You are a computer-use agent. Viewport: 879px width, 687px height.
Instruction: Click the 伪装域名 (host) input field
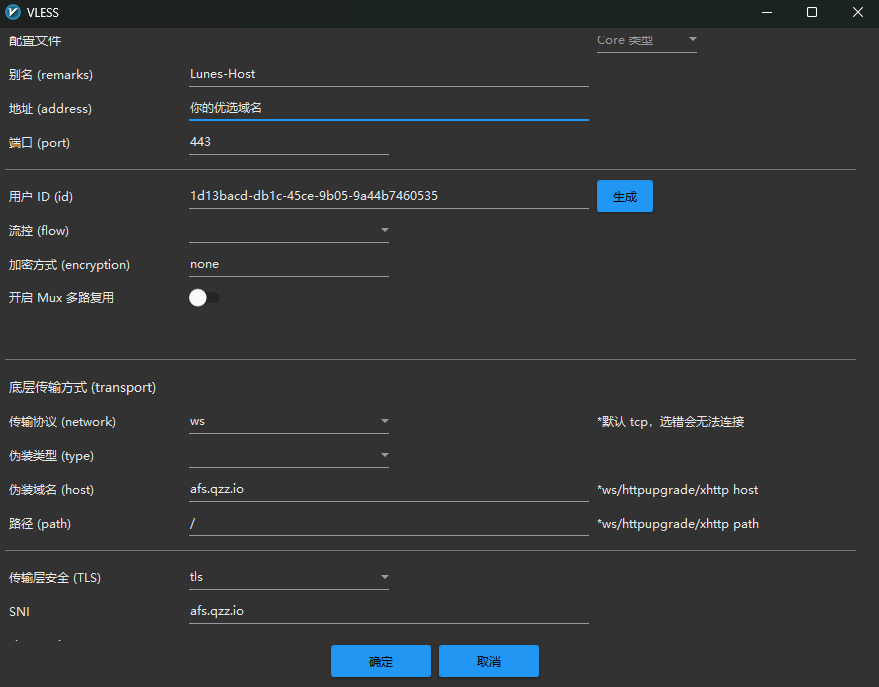[388, 490]
